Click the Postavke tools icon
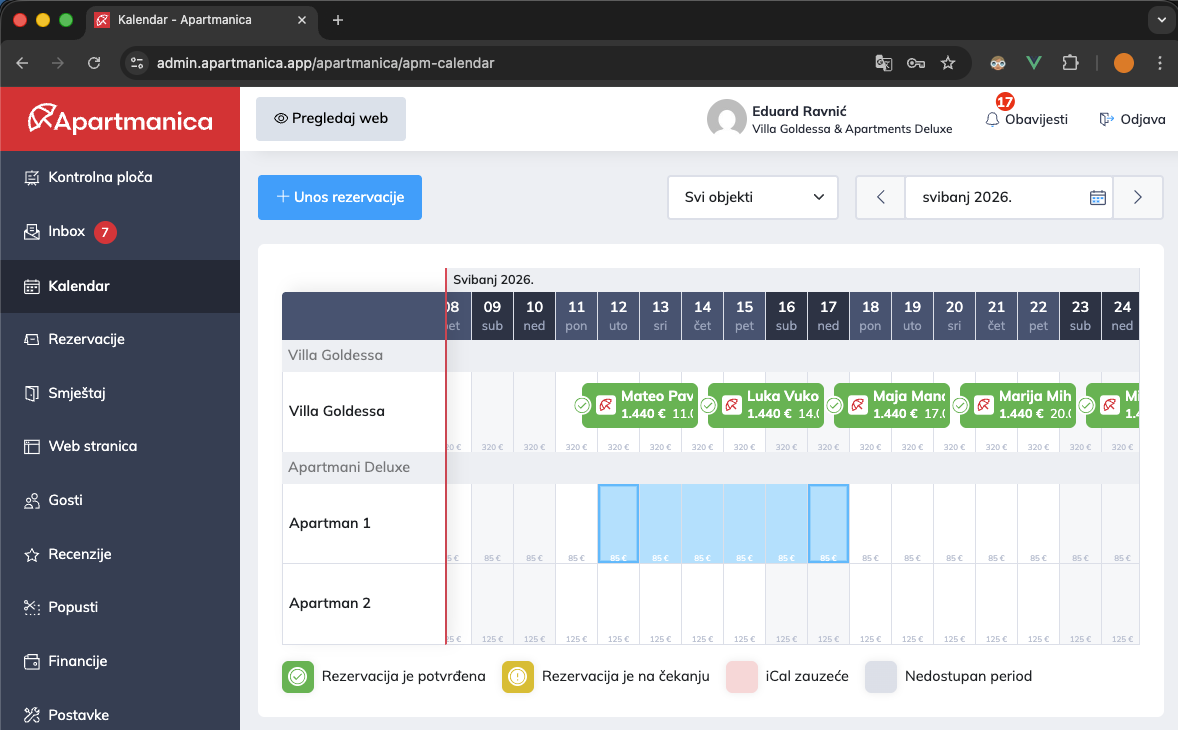The width and height of the screenshot is (1178, 730). pyautogui.click(x=32, y=715)
